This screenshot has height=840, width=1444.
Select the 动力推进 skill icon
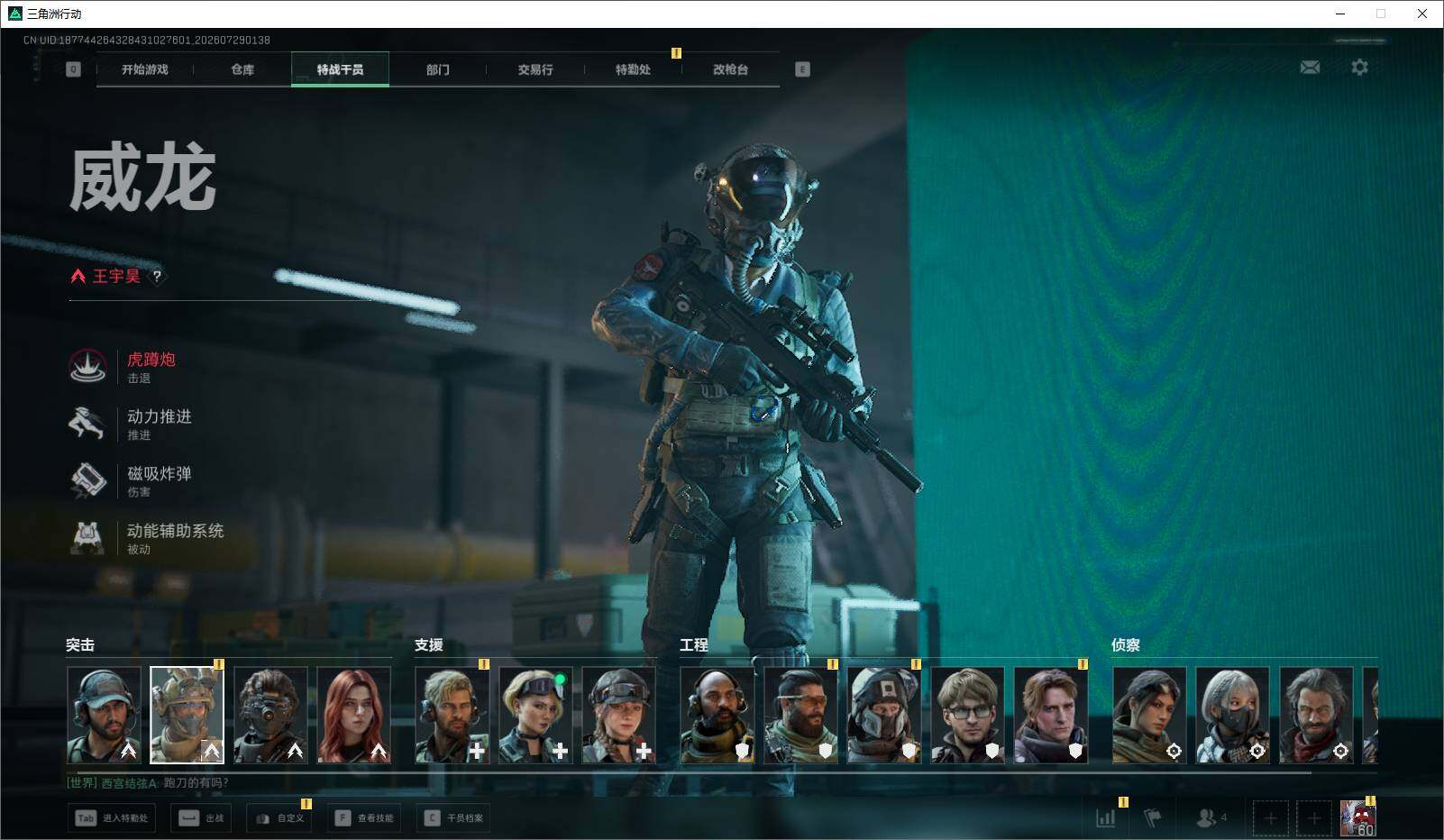pyautogui.click(x=87, y=423)
